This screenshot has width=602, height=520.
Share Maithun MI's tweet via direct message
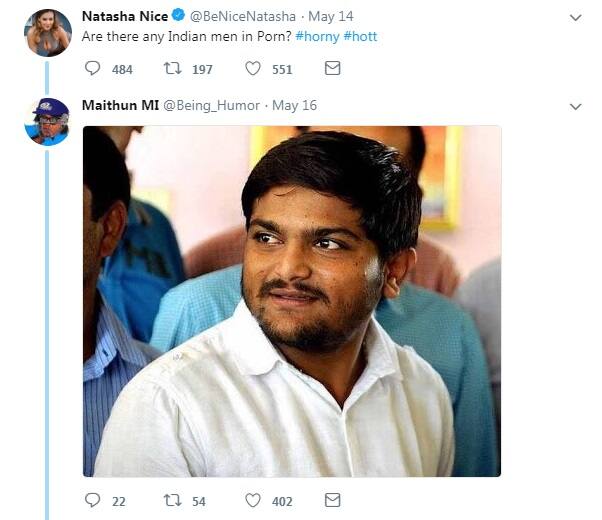click(x=333, y=500)
